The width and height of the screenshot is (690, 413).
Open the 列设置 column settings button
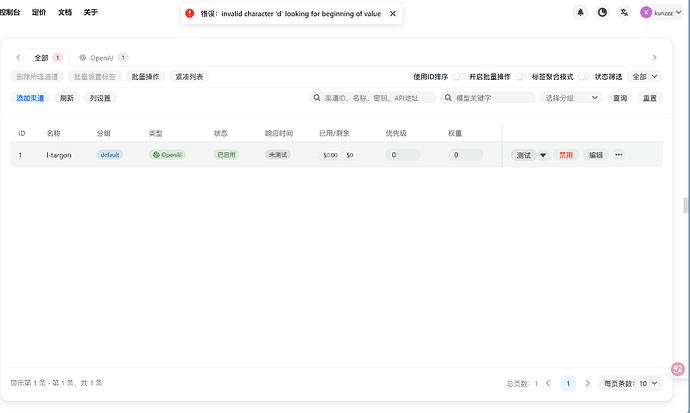[x=100, y=98]
